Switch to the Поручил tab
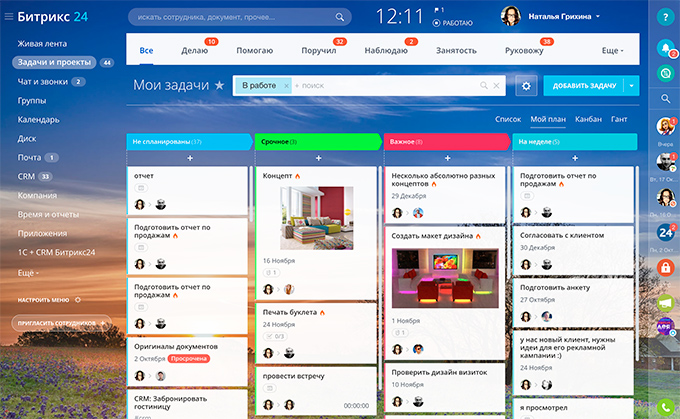680x419 pixels. point(319,50)
